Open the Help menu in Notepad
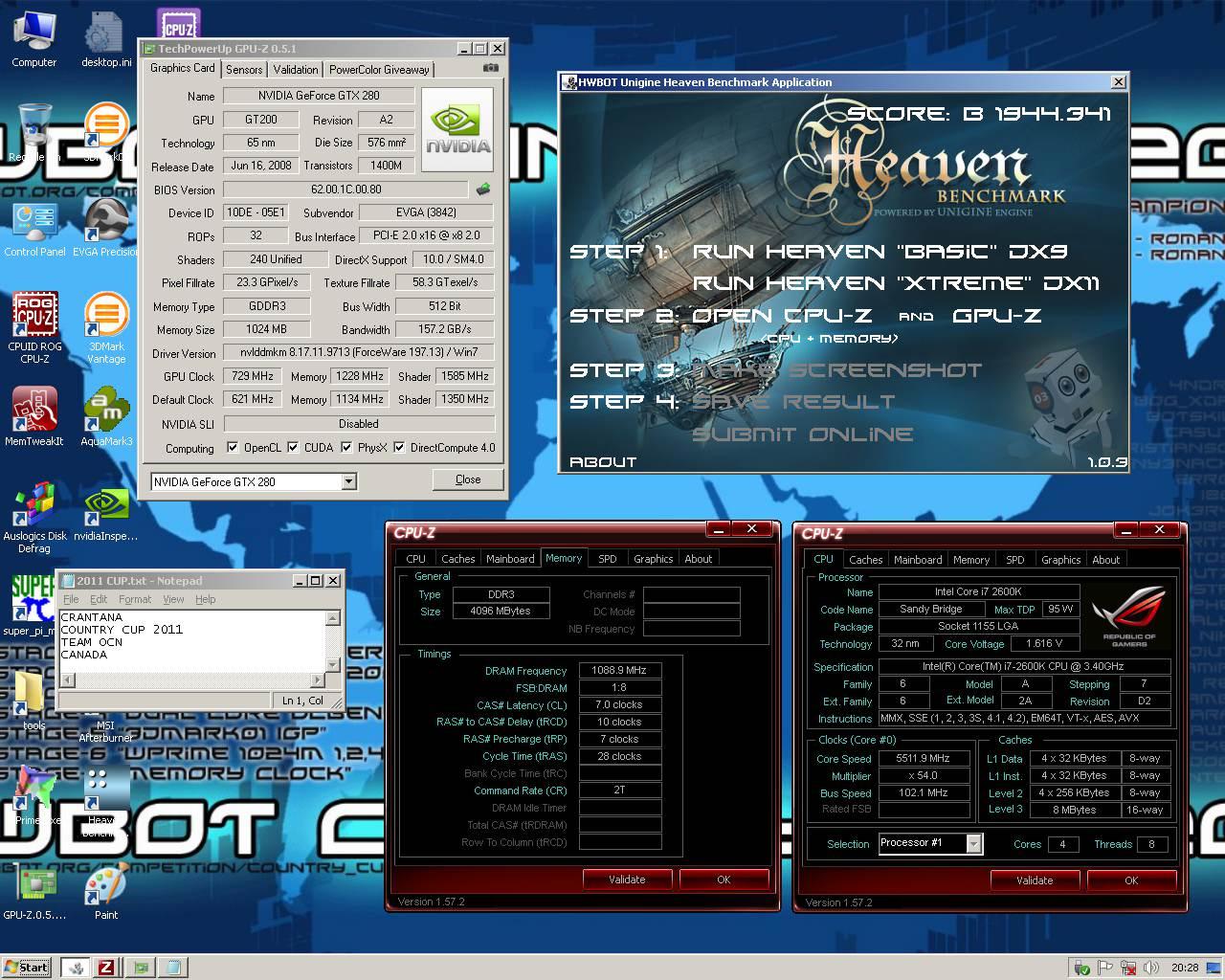Image resolution: width=1225 pixels, height=980 pixels. pyautogui.click(x=206, y=599)
